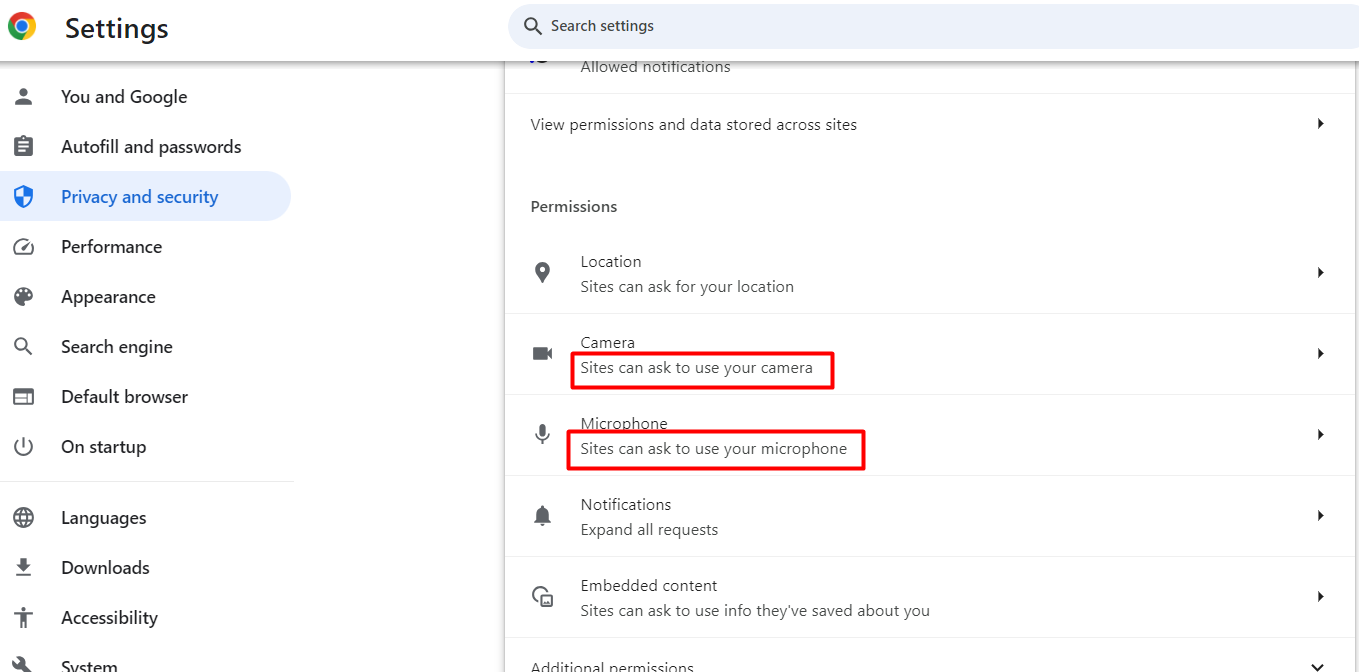Click the Default browser window icon
This screenshot has height=672, width=1359.
[x=23, y=397]
